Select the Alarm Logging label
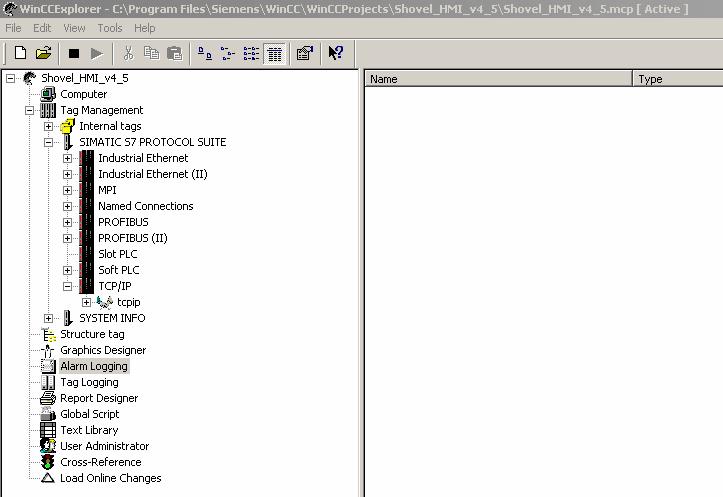723x497 pixels. (x=94, y=366)
